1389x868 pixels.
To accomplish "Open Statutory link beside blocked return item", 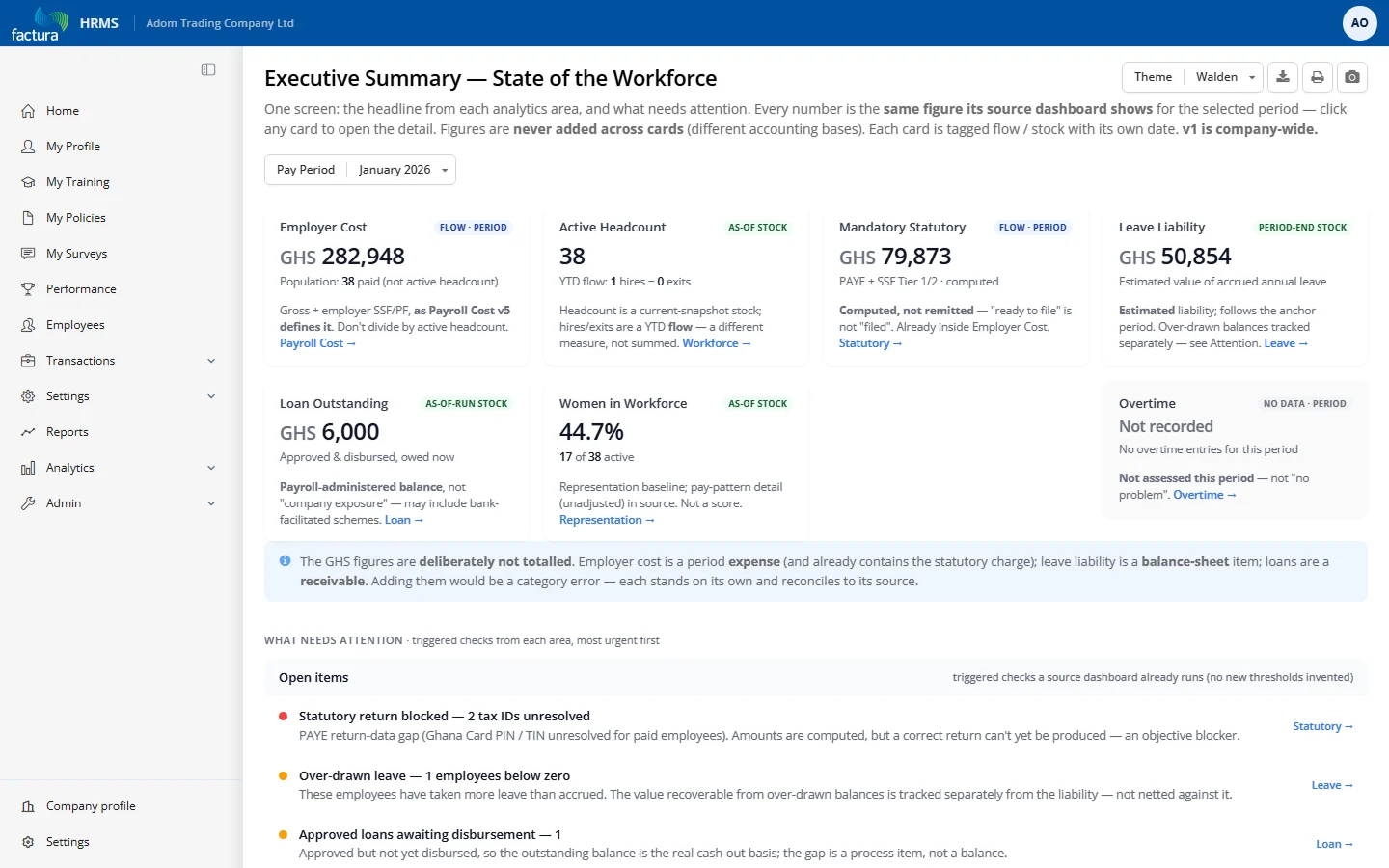I will pyautogui.click(x=1322, y=726).
